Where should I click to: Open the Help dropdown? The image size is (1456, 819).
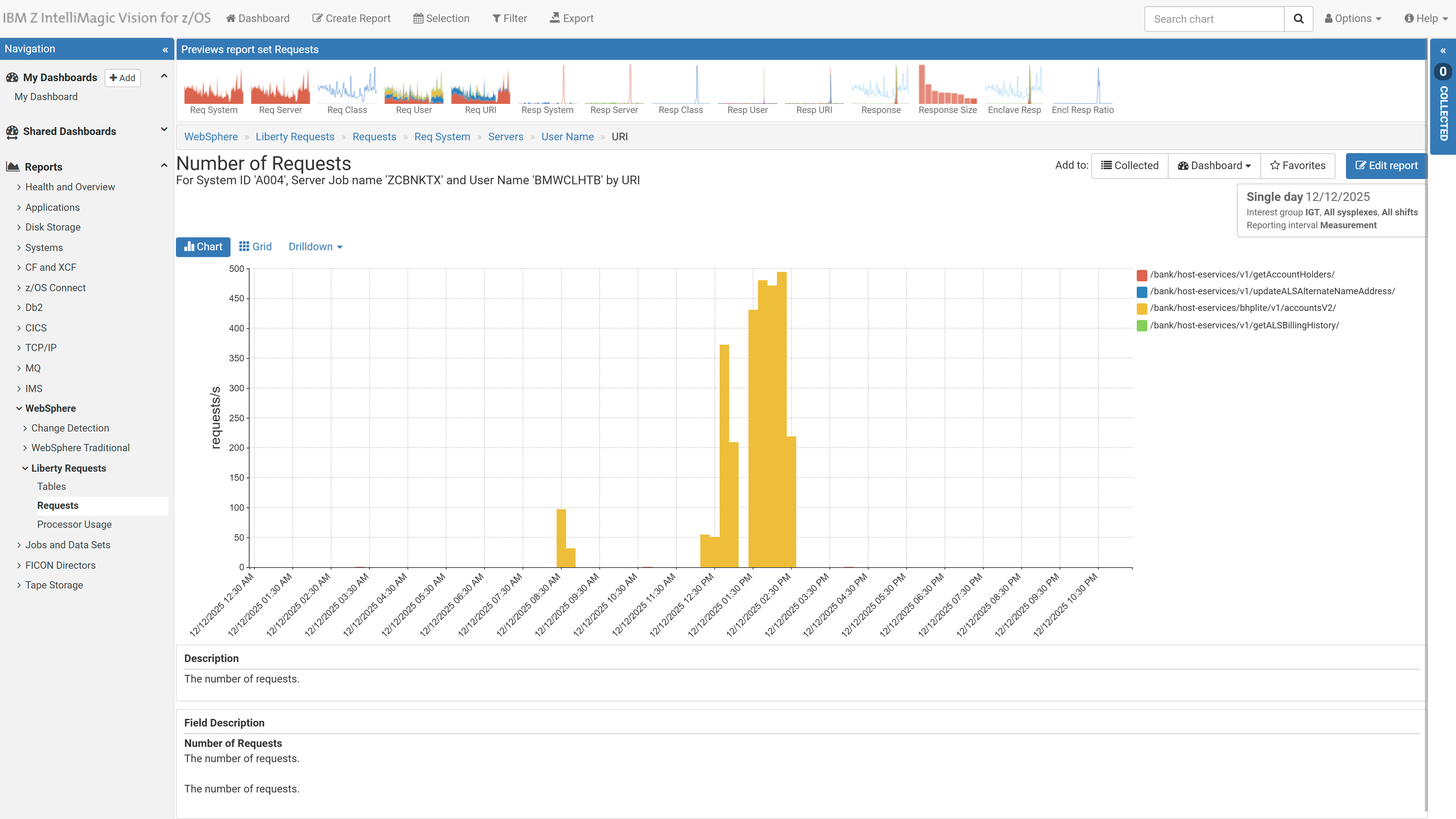(x=1426, y=18)
